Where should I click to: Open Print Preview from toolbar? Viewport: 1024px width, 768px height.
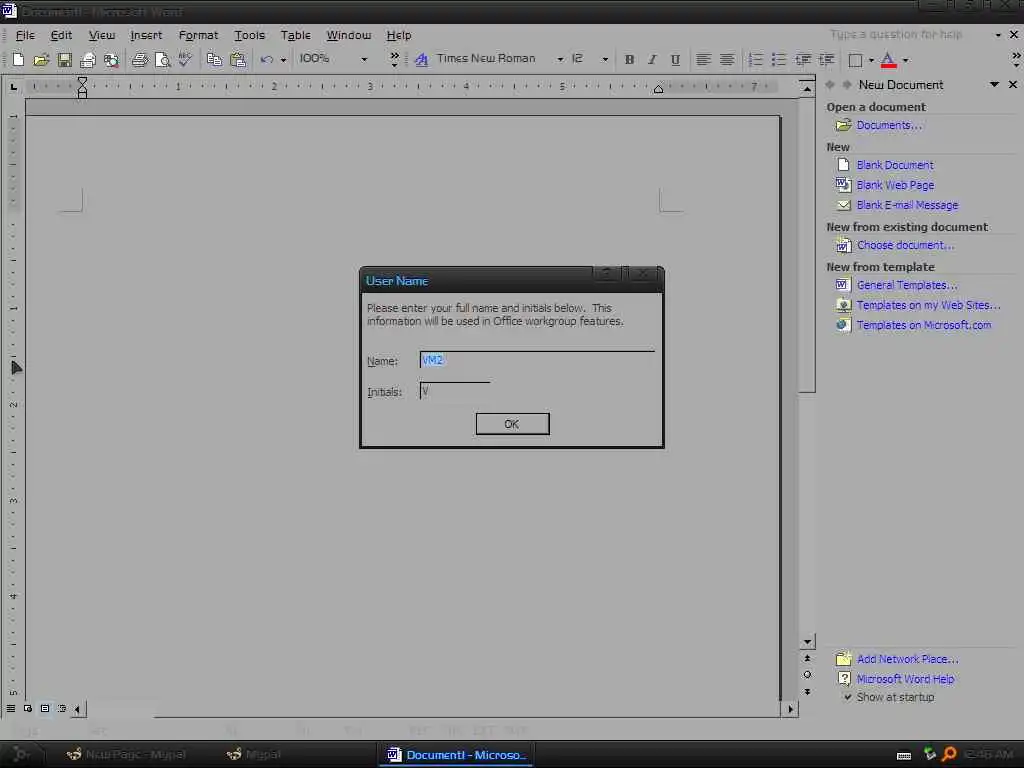pos(163,60)
